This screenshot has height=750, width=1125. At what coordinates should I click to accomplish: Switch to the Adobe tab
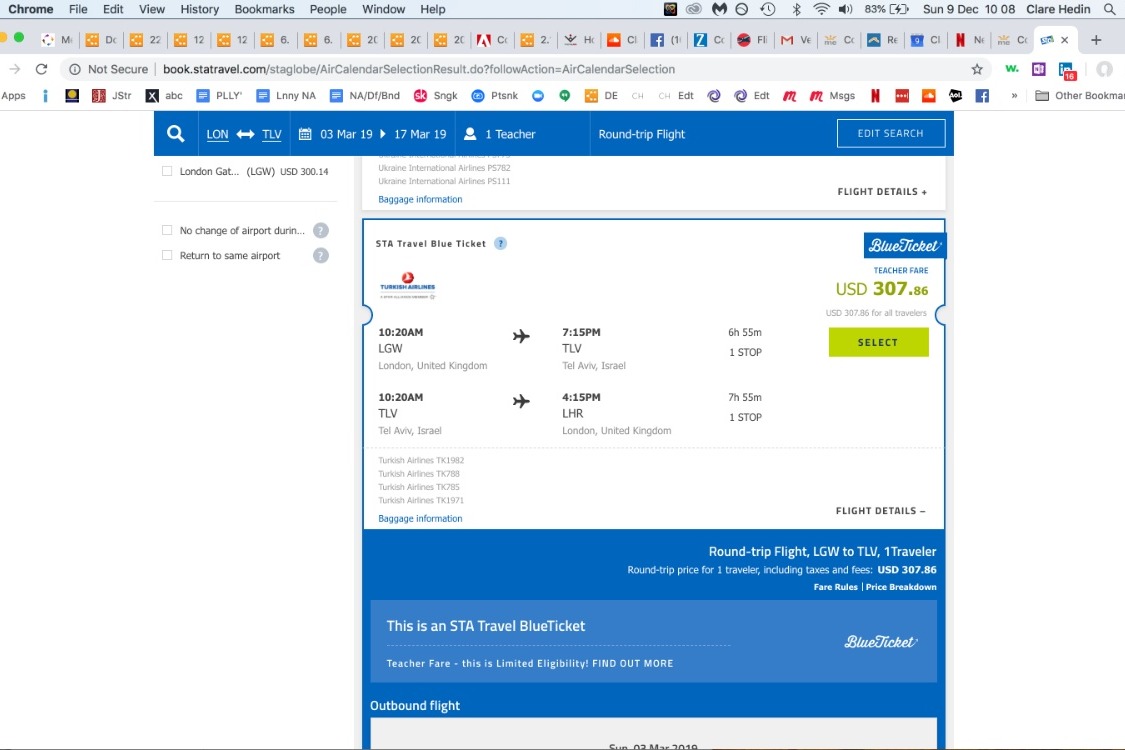pos(491,40)
